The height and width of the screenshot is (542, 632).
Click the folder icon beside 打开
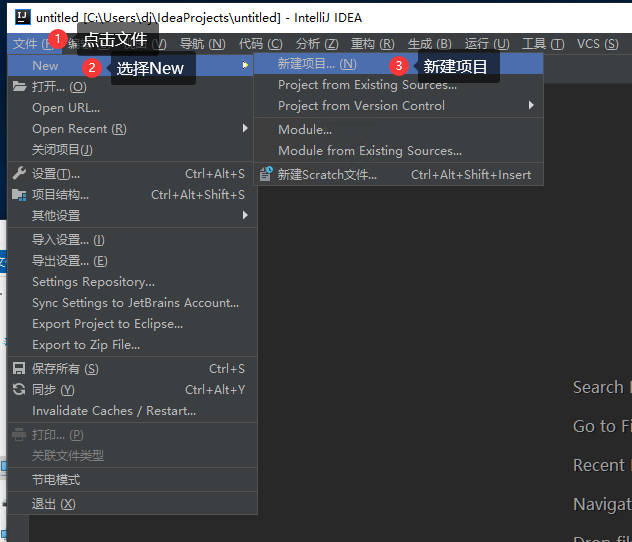[19, 86]
